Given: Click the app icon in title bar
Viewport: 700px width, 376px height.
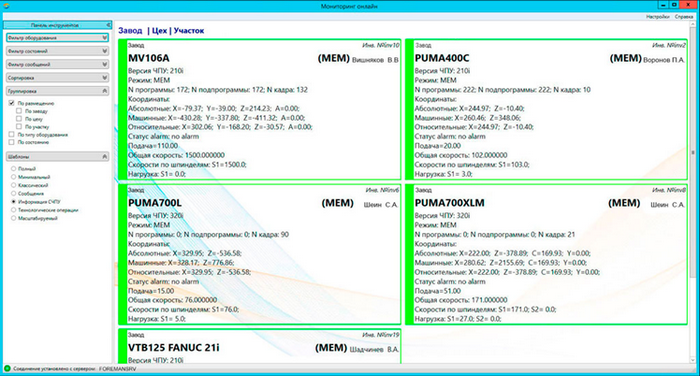Looking at the screenshot, I should tap(6, 6).
